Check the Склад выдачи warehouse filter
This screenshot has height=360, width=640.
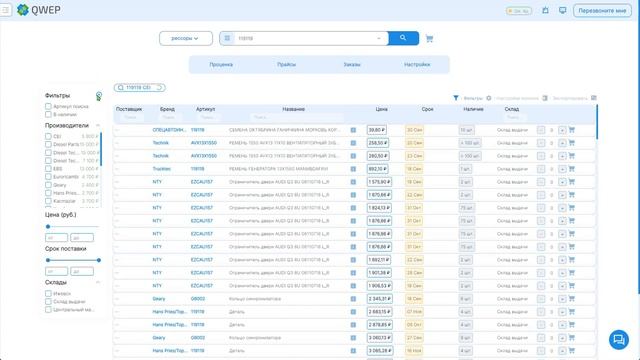point(48,302)
